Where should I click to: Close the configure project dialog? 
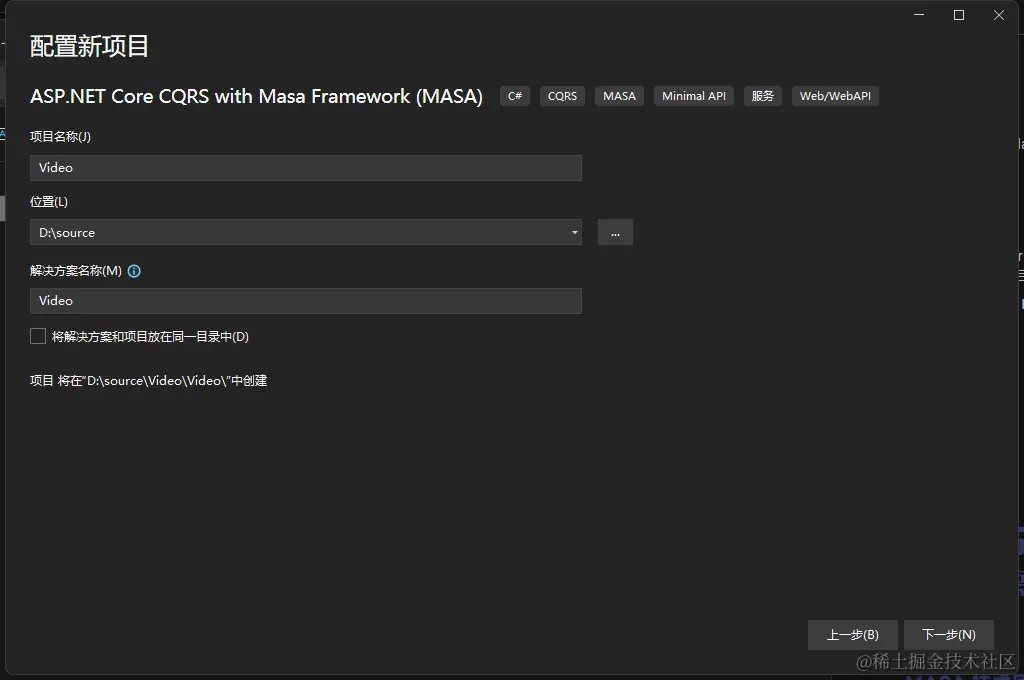click(999, 15)
